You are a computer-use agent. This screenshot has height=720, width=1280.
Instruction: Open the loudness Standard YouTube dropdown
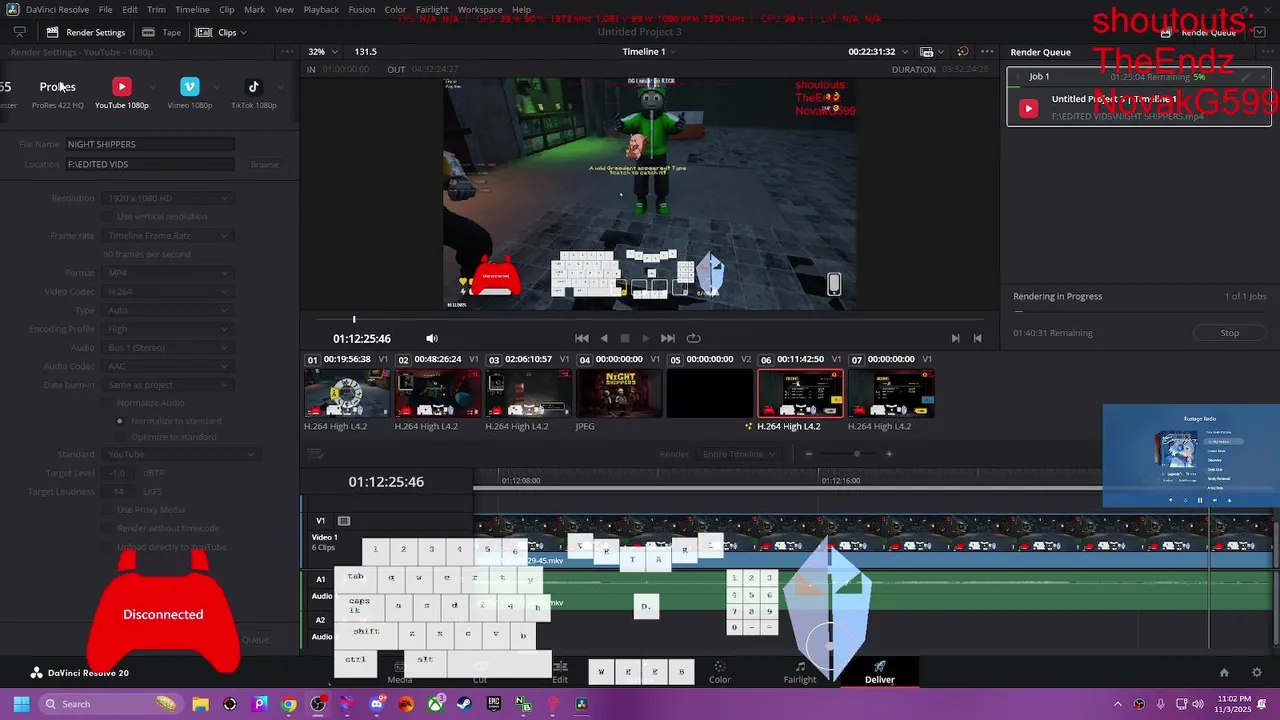[180, 454]
